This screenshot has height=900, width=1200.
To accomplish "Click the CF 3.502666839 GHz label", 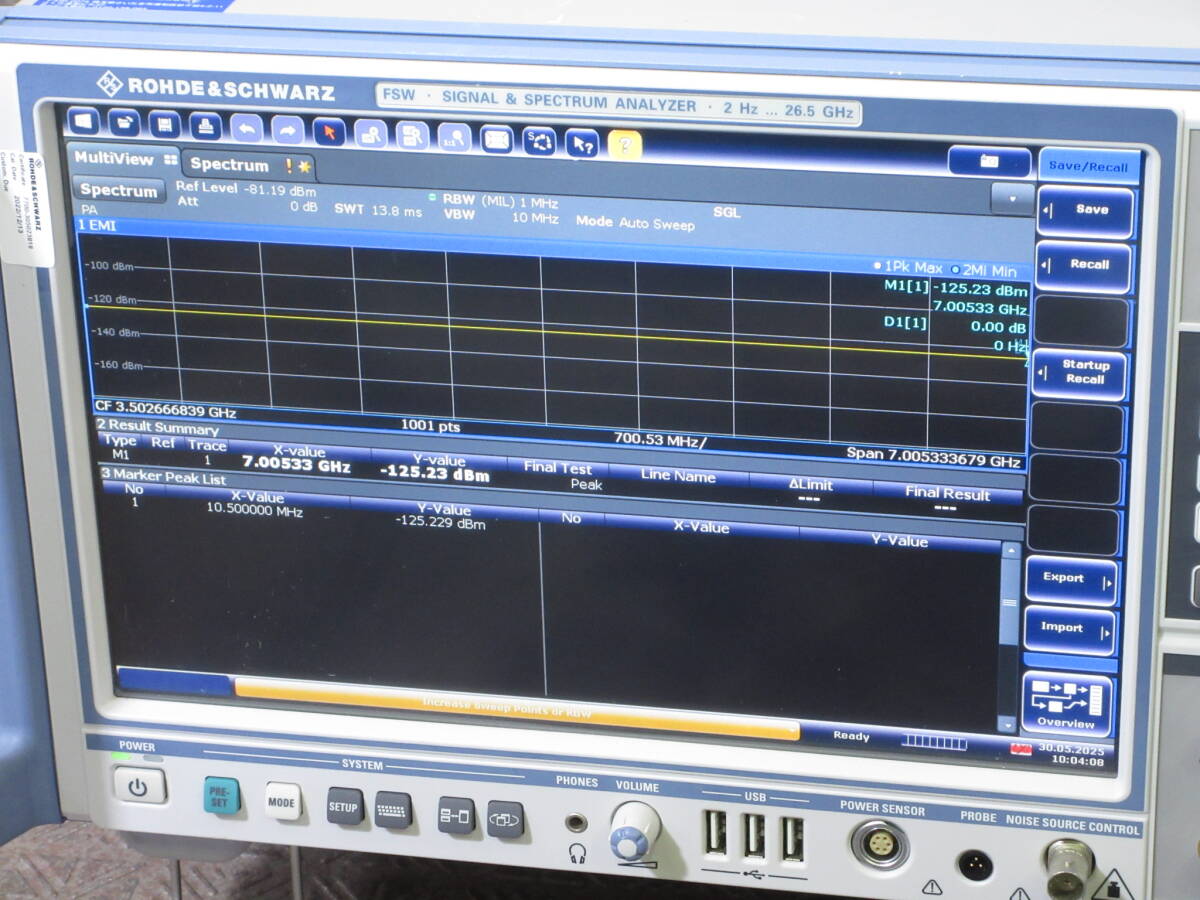I will pyautogui.click(x=166, y=409).
